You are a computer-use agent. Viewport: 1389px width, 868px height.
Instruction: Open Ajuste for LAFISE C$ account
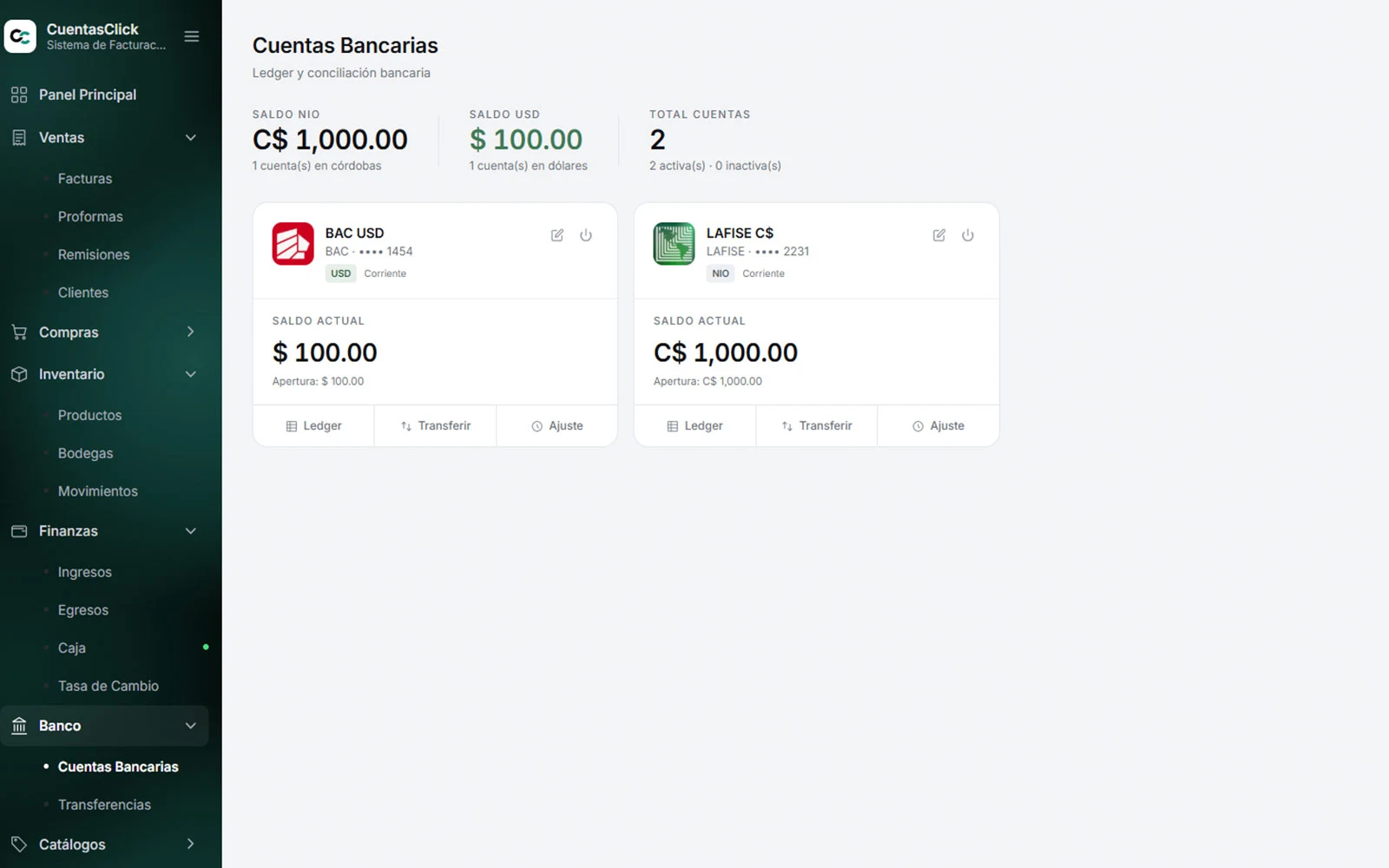point(938,426)
